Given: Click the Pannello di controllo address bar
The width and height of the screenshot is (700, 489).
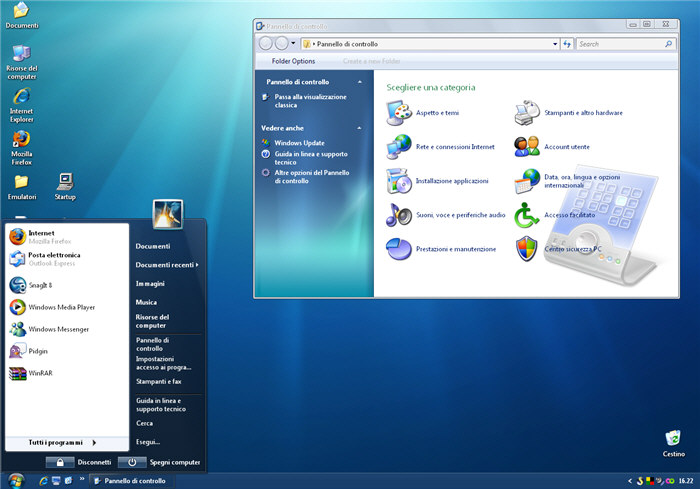Looking at the screenshot, I should [x=431, y=44].
